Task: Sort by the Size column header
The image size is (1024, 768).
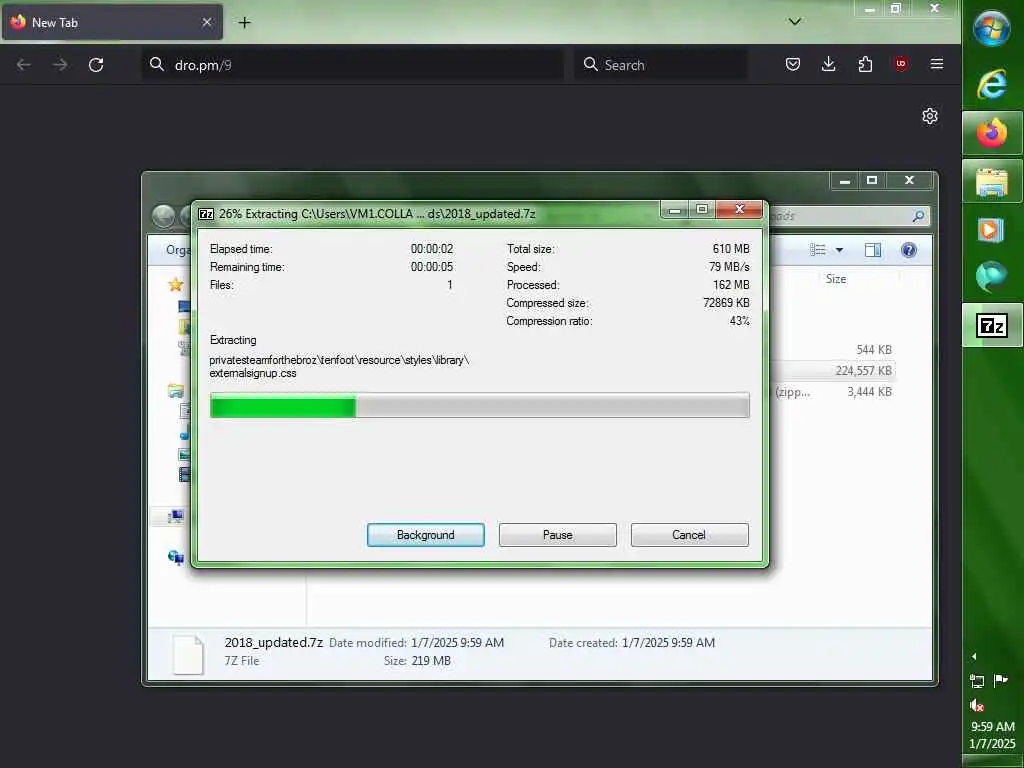Action: [835, 279]
